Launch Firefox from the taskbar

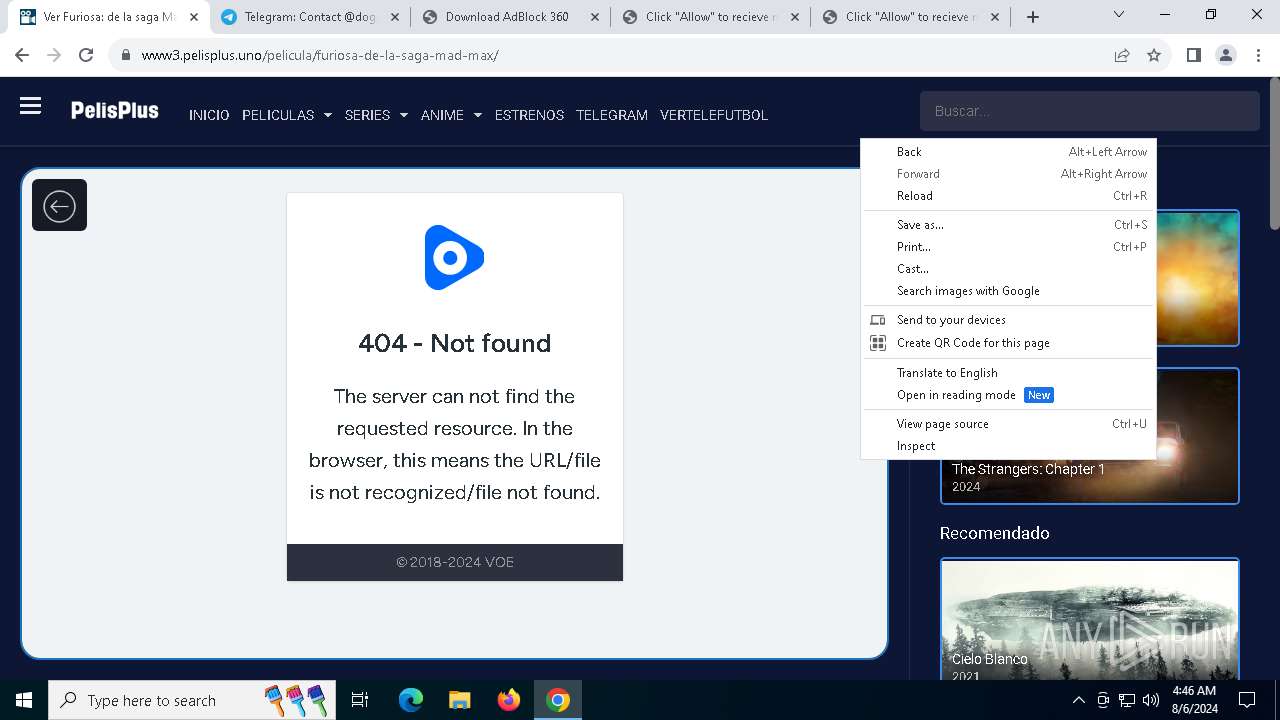[508, 700]
